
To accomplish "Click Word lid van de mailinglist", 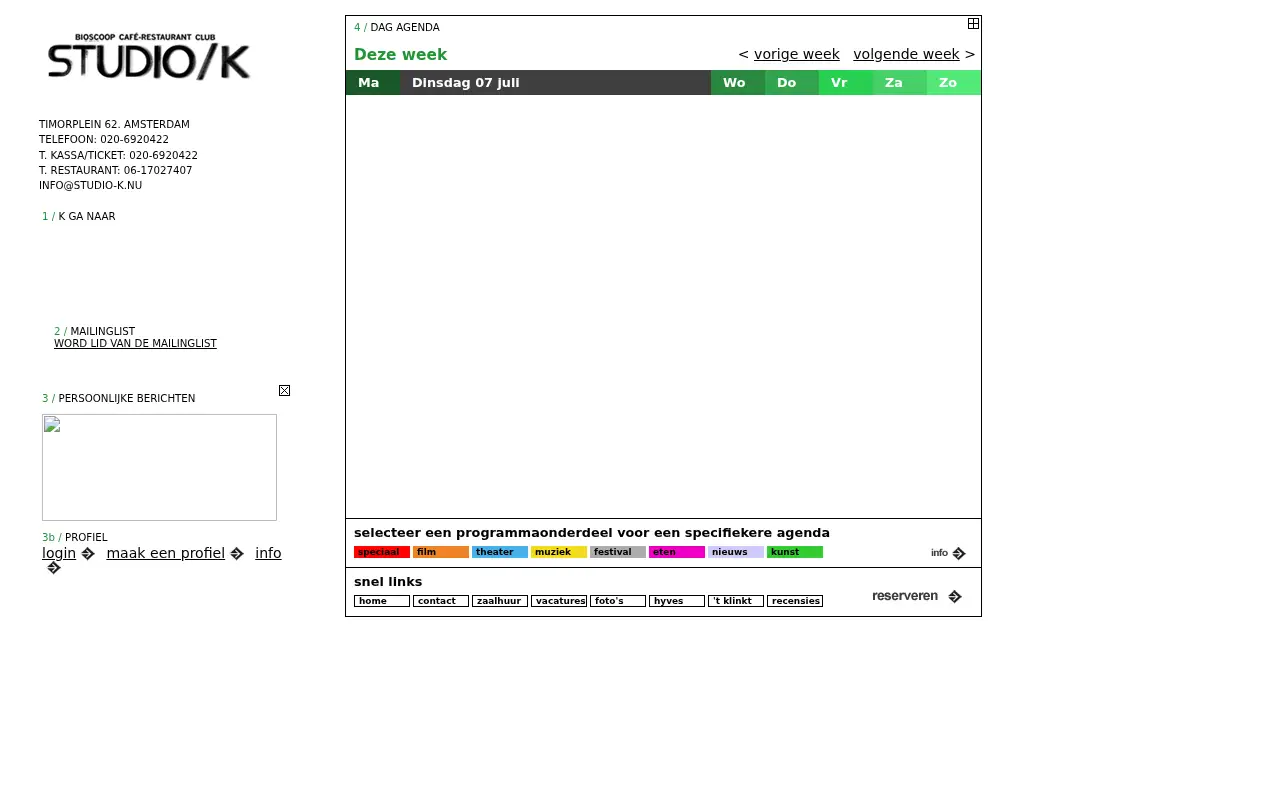I will 135,343.
